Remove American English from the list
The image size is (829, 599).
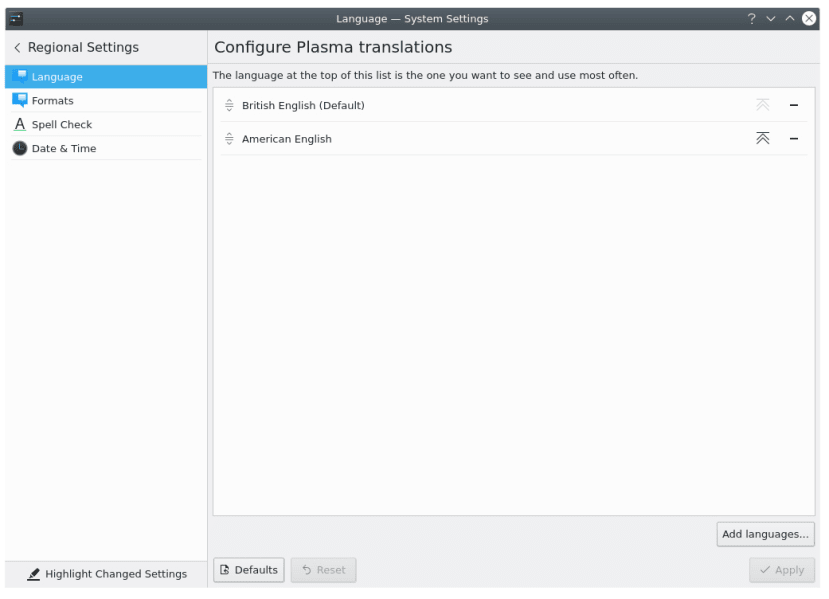tap(794, 139)
